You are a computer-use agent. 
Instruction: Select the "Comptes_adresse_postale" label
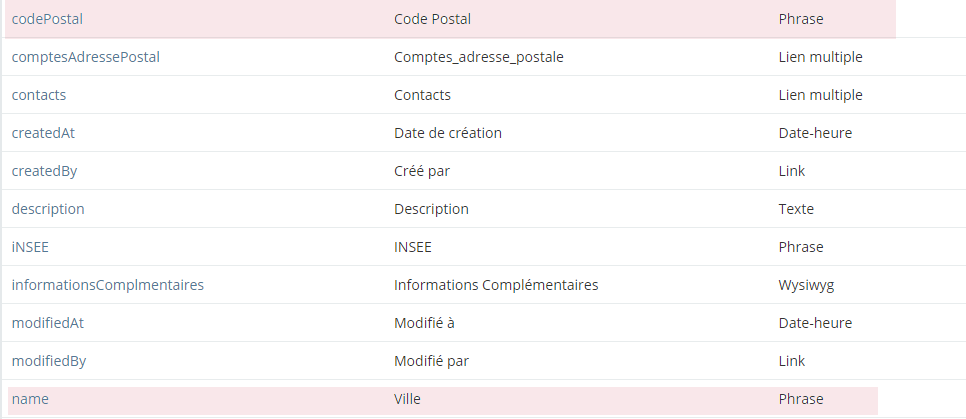(479, 57)
